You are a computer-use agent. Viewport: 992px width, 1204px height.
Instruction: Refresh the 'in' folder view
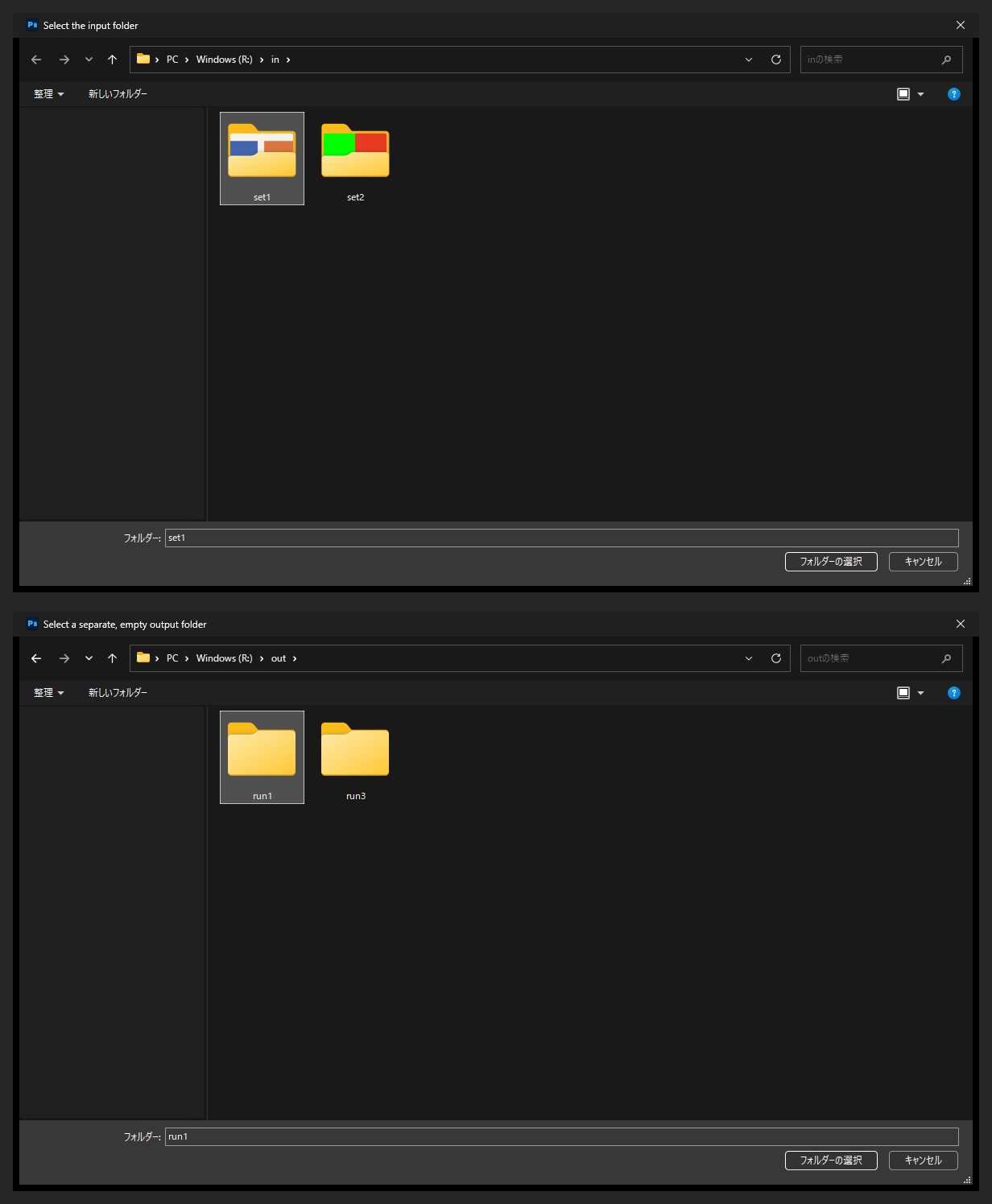776,60
